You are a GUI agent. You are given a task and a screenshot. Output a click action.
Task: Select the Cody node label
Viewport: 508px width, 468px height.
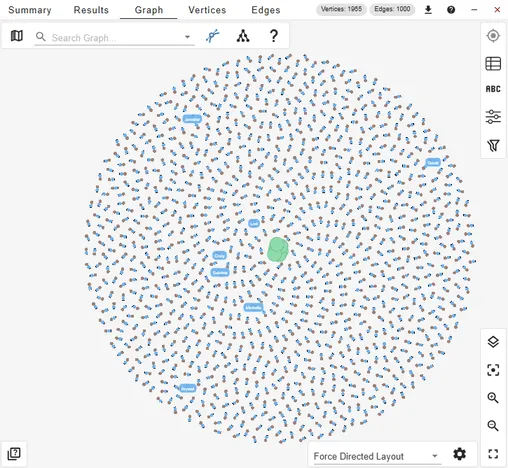click(219, 256)
